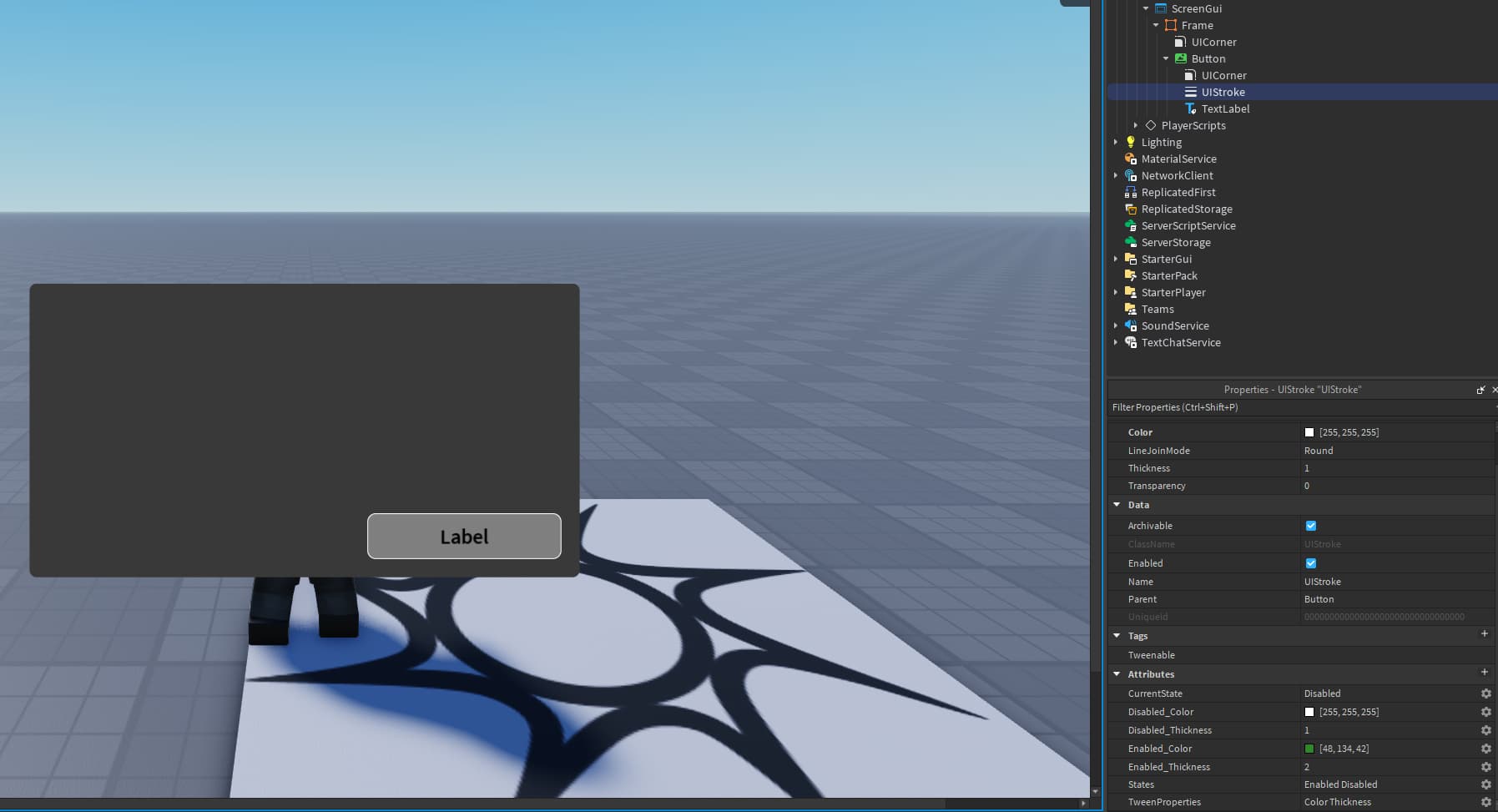Click the Frame object icon

(x=1172, y=25)
